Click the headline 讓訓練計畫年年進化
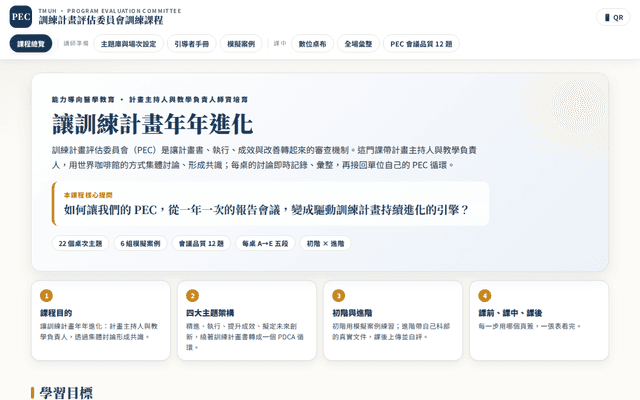This screenshot has width=640, height=400. pos(153,124)
